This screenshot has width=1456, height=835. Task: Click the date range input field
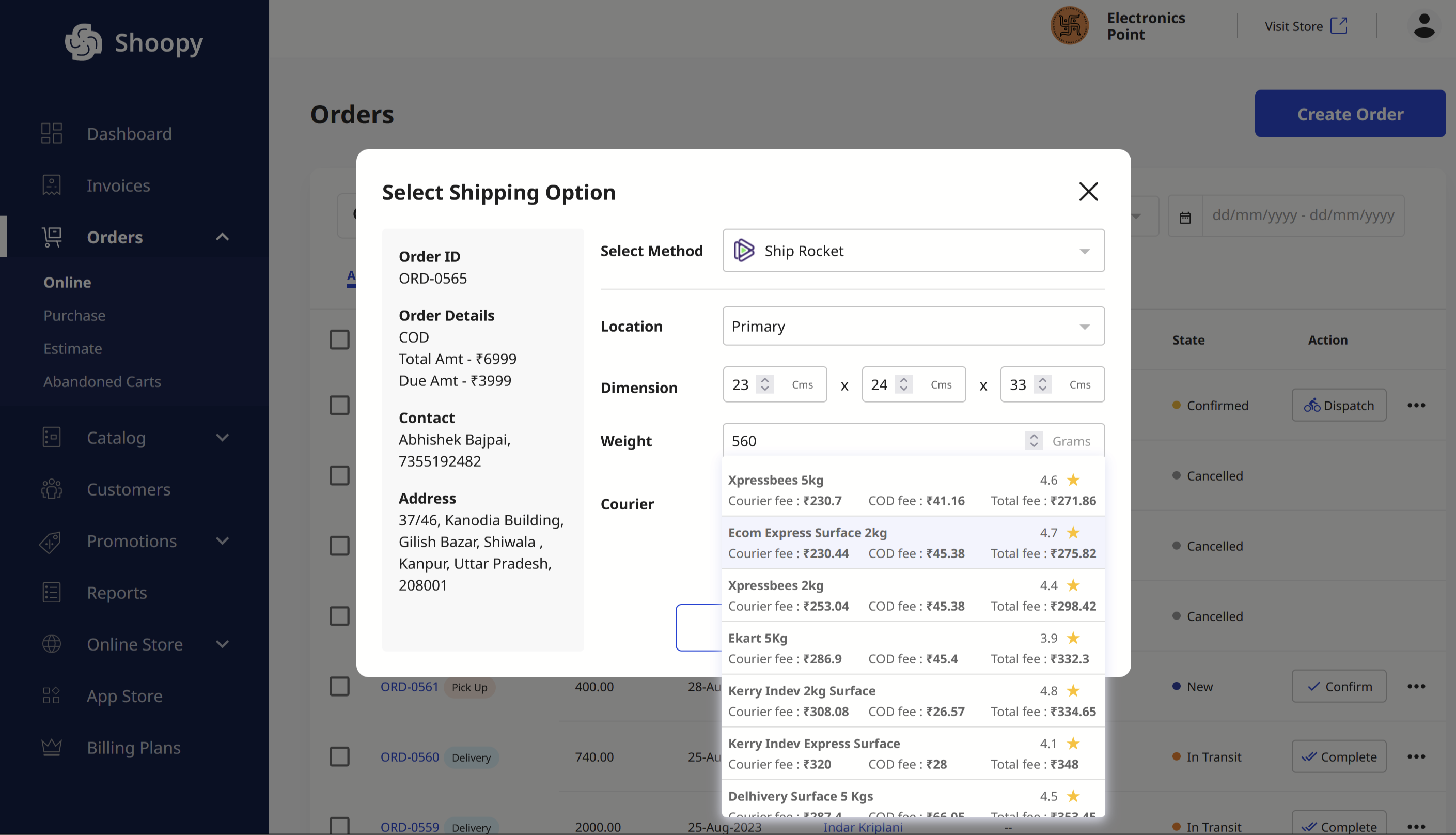click(1304, 215)
